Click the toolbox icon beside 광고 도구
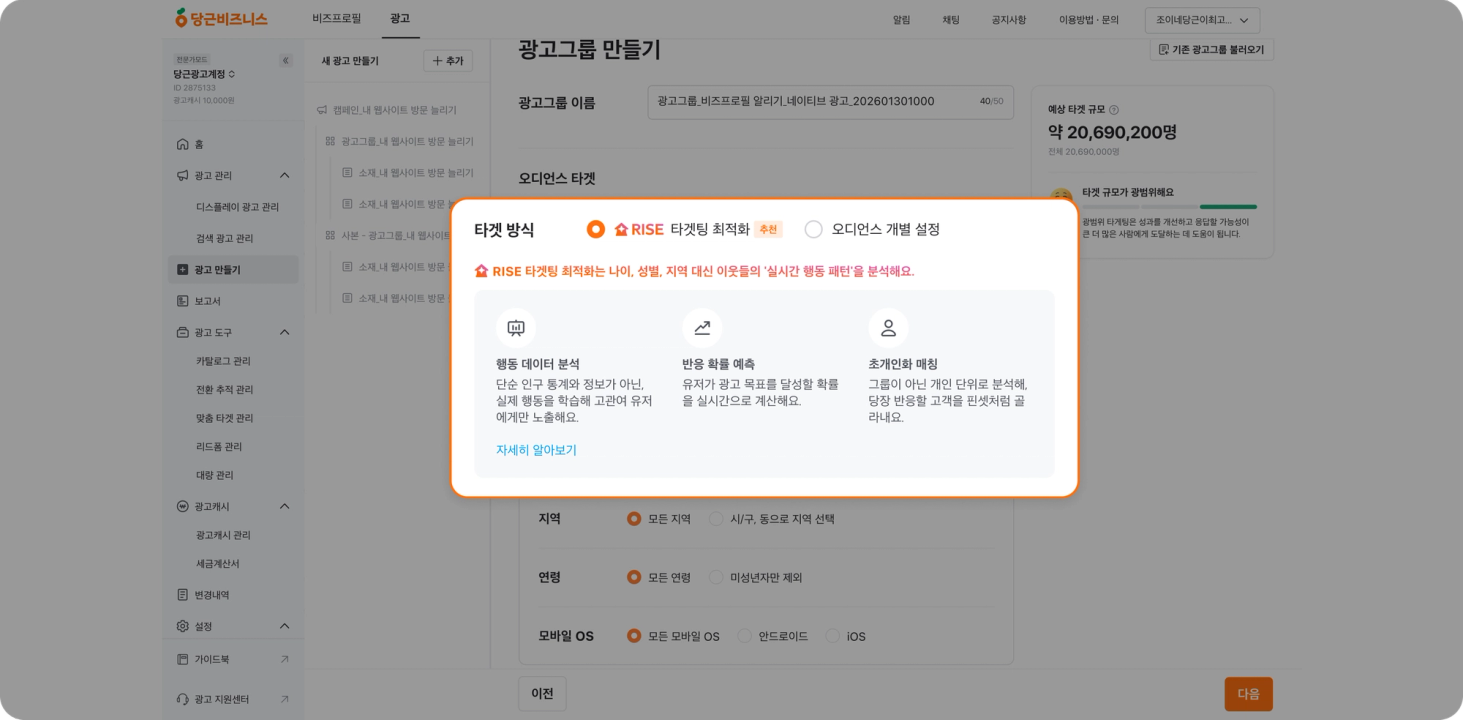This screenshot has width=1463, height=720. coord(182,332)
